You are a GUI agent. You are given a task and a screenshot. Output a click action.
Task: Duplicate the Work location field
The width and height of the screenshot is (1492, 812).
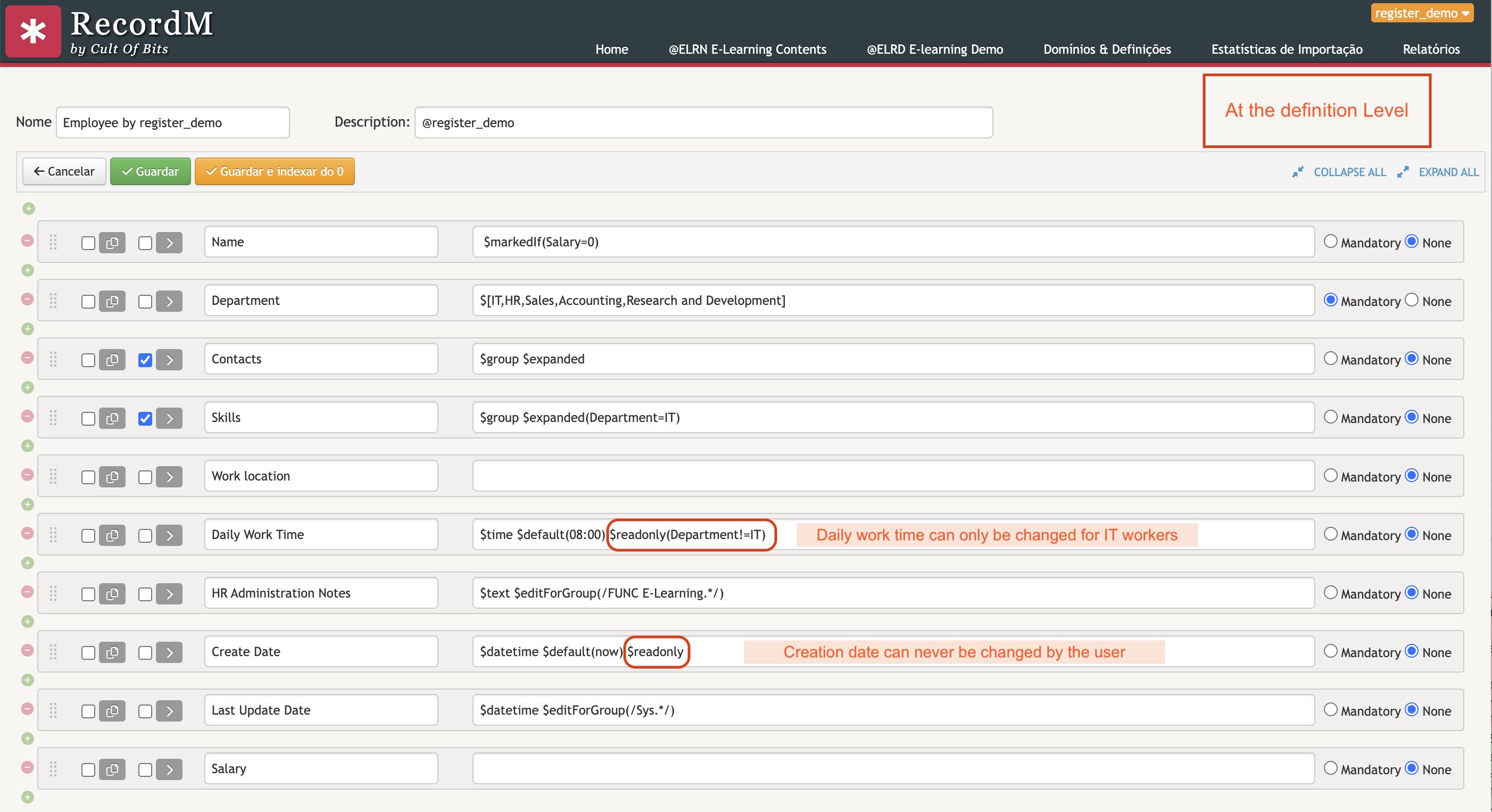click(x=112, y=477)
